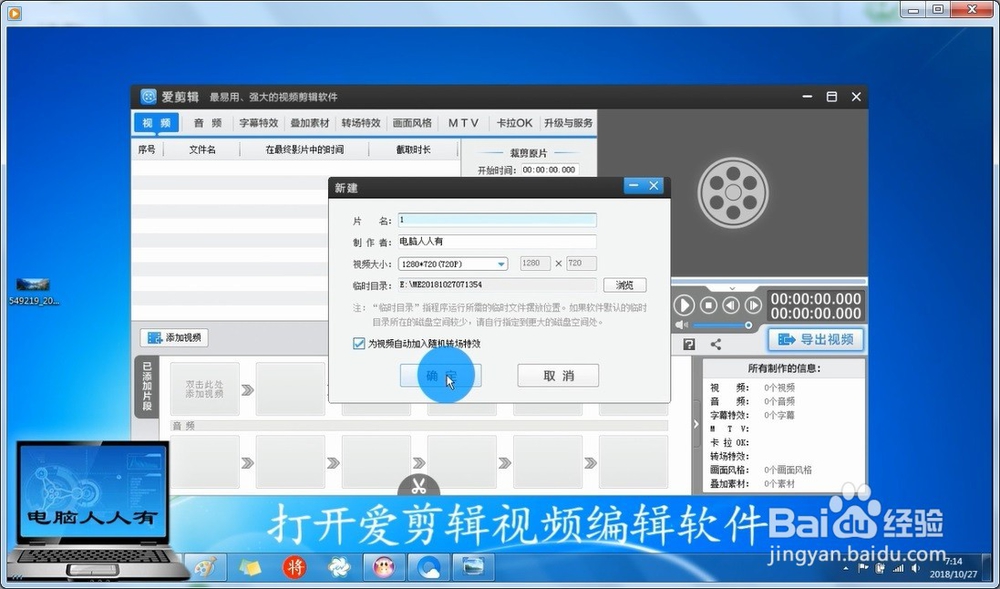1000x589 pixels.
Task: Open the red 将 chess taskbar icon
Action: [x=294, y=567]
